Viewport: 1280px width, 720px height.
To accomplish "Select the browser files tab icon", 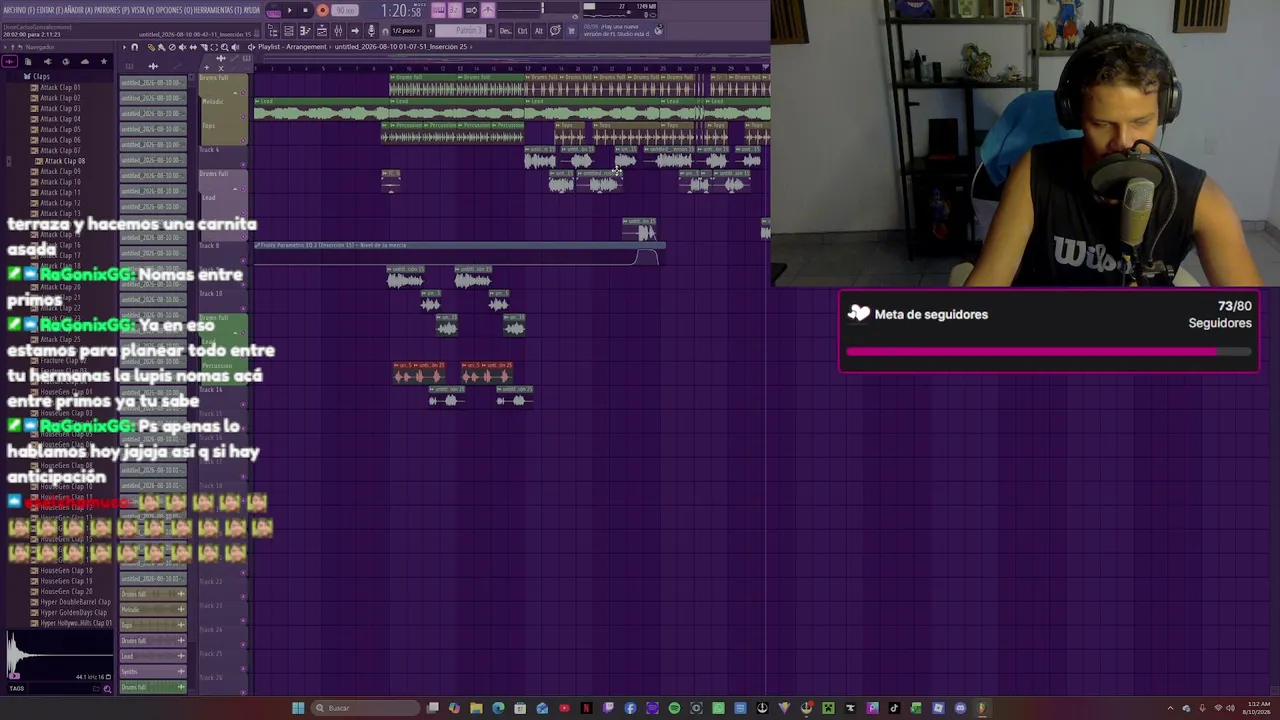I will pyautogui.click(x=28, y=62).
